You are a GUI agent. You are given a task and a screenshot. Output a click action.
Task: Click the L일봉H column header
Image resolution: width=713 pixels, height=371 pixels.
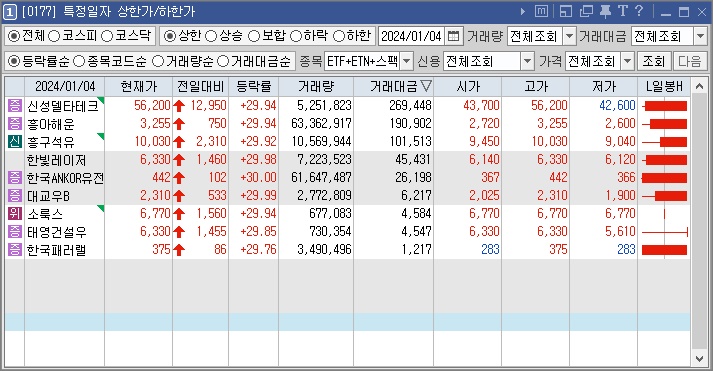(664, 86)
